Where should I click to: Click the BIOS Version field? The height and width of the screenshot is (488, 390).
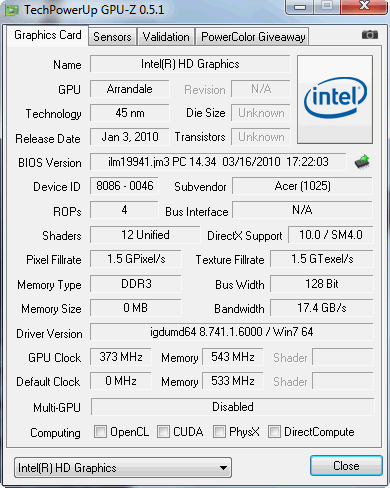click(x=218, y=162)
